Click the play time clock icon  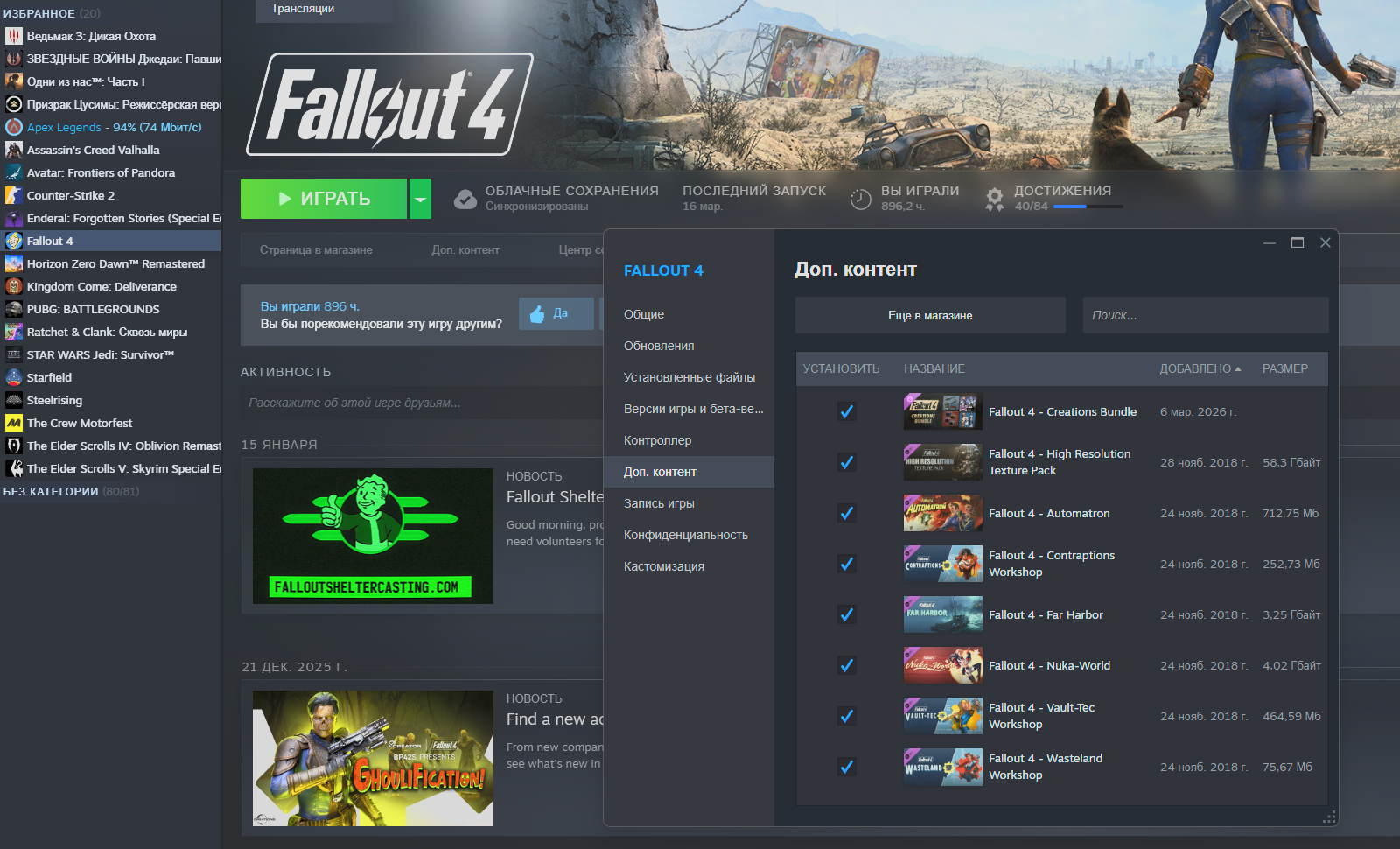click(x=861, y=200)
